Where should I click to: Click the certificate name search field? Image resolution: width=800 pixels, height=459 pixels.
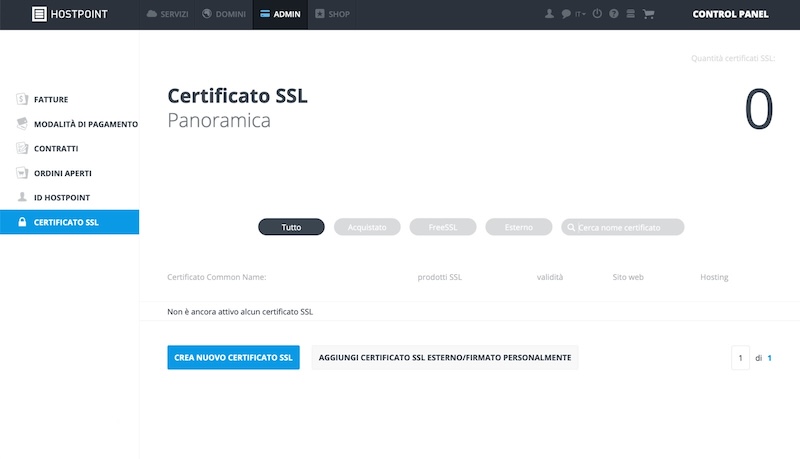[x=622, y=227]
